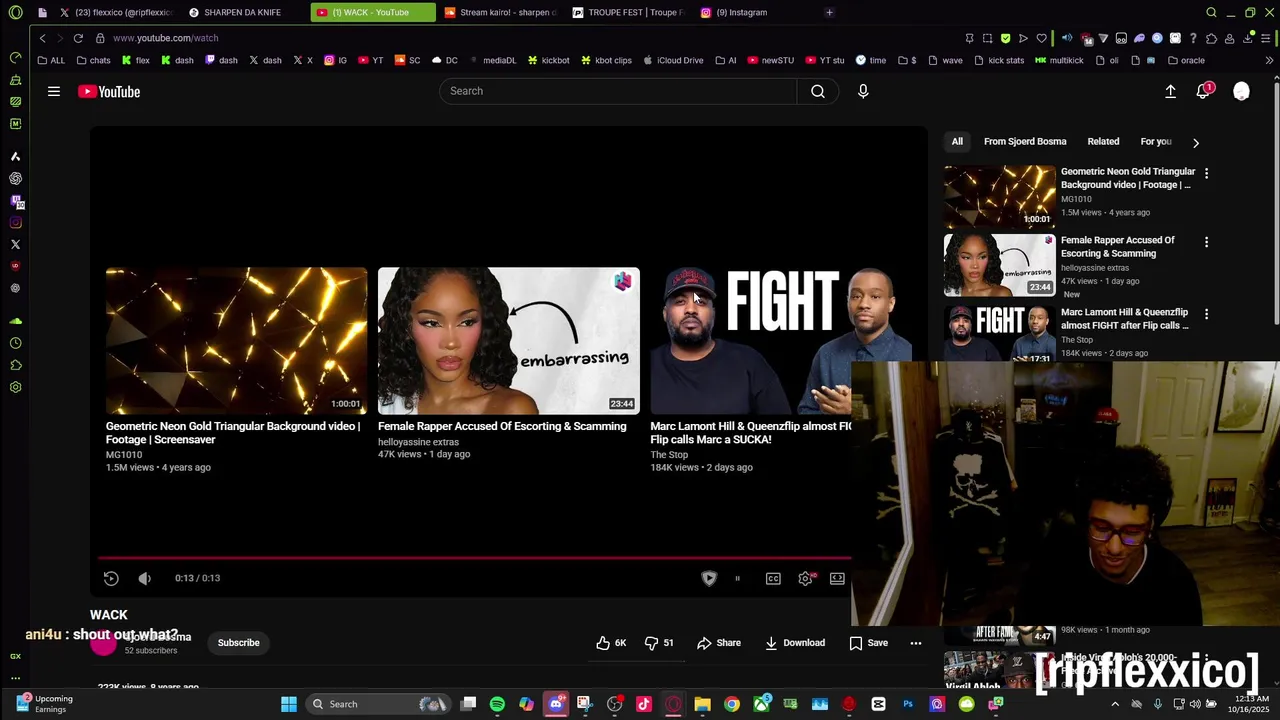Viewport: 1280px width, 720px height.
Task: Like the video (6K thumbs up)
Action: click(x=611, y=643)
